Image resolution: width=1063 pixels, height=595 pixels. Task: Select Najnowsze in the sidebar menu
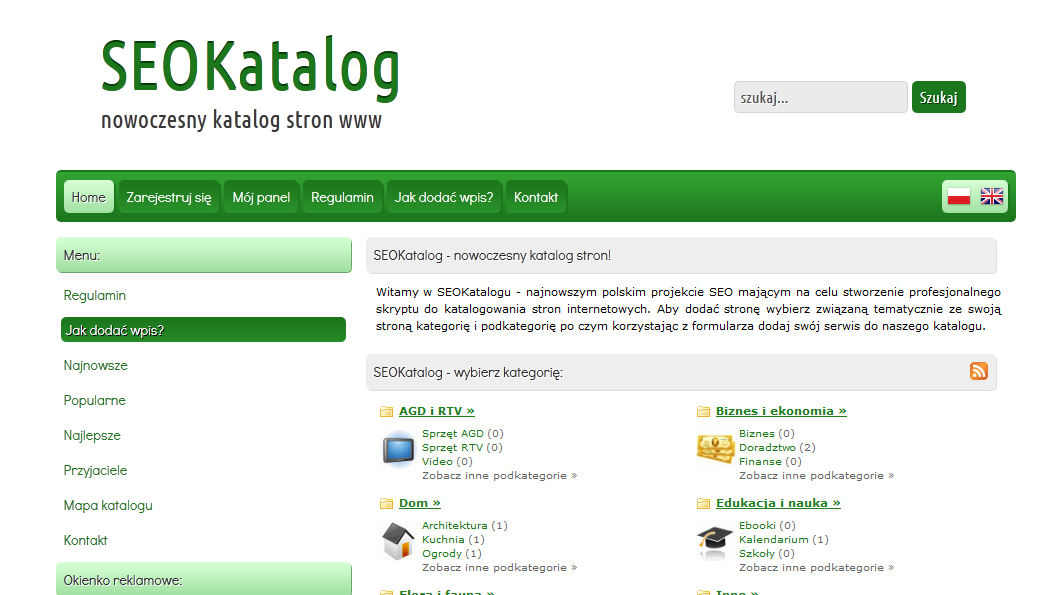(96, 366)
